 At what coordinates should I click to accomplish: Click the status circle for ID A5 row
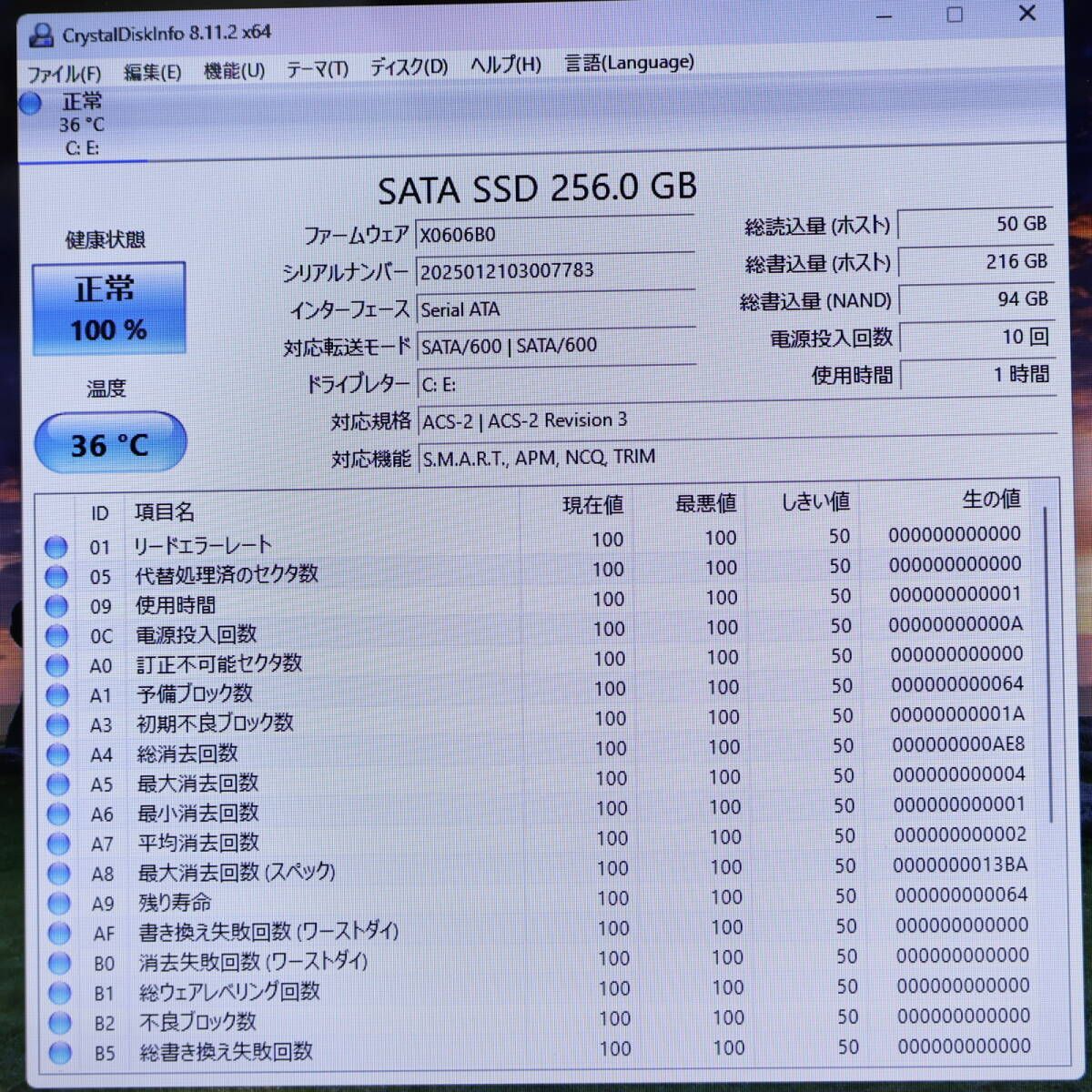(58, 784)
